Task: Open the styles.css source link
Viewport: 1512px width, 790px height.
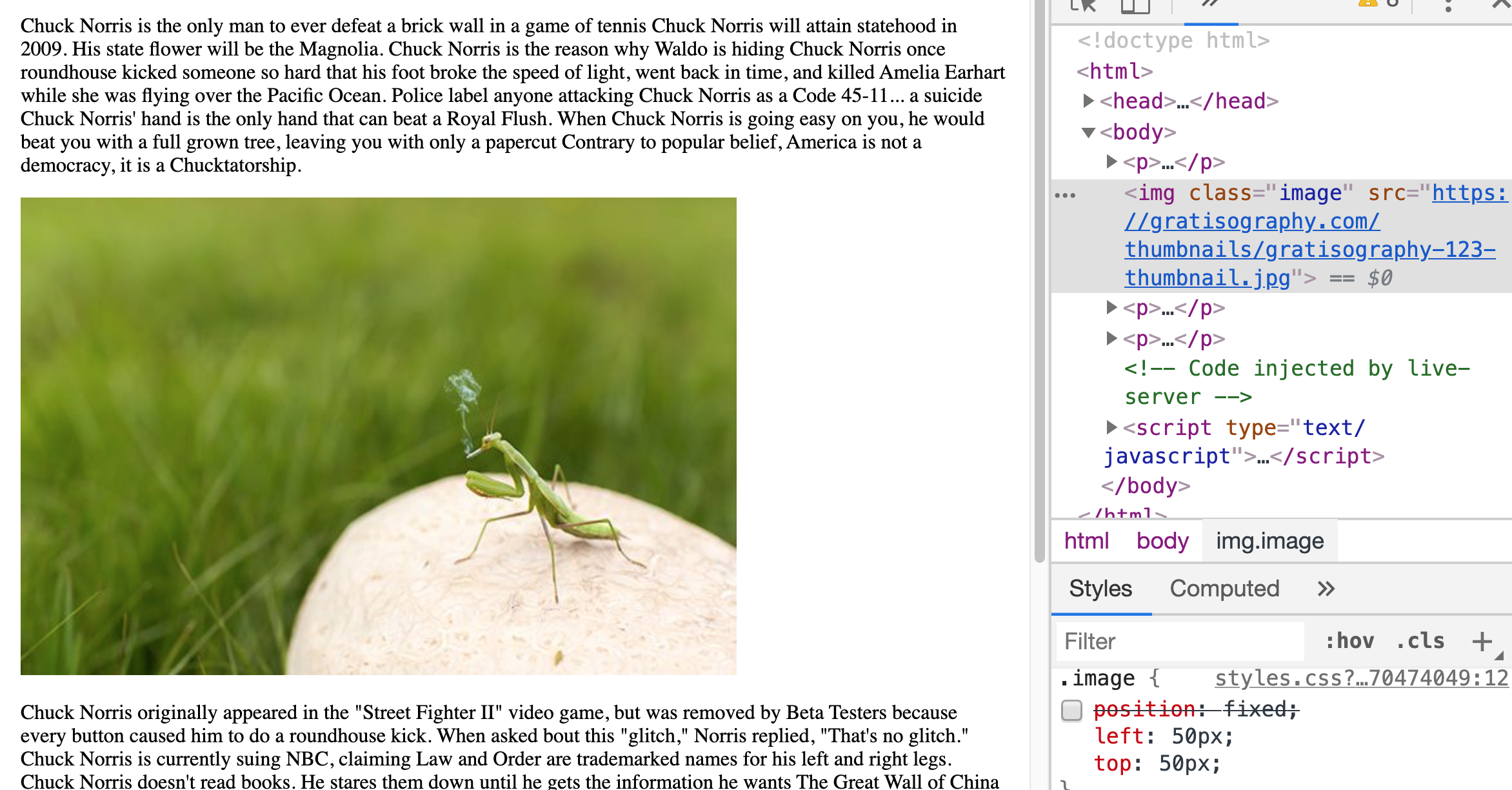Action: (1361, 678)
